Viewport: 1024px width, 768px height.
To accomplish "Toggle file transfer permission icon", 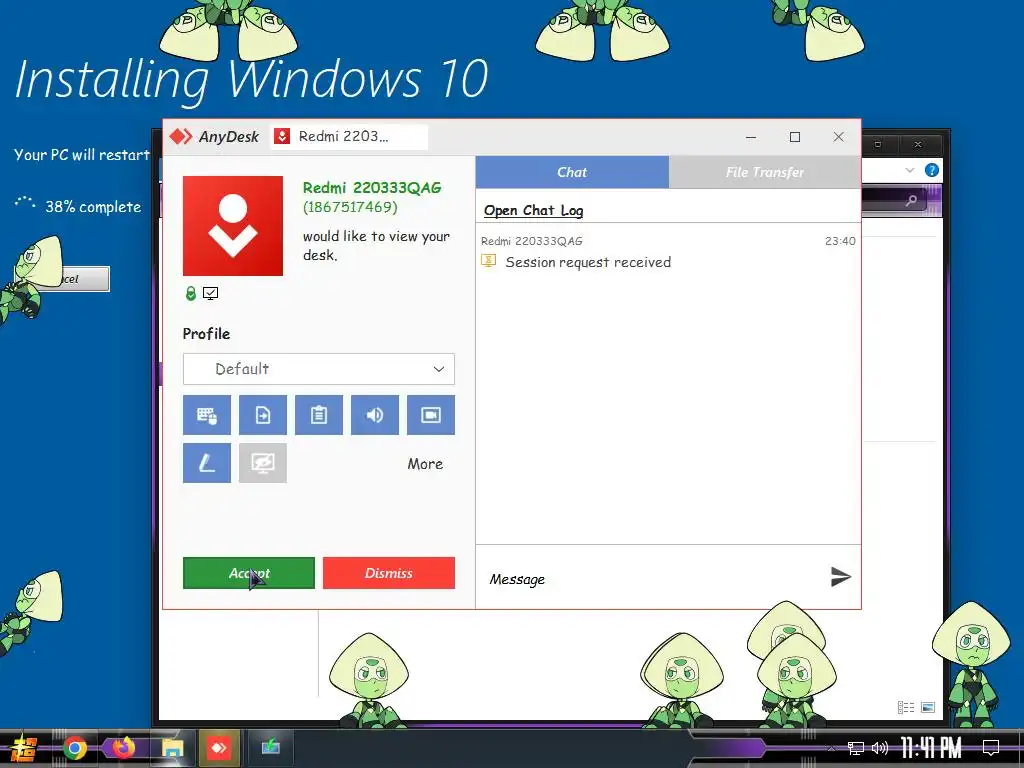I will pyautogui.click(x=263, y=415).
